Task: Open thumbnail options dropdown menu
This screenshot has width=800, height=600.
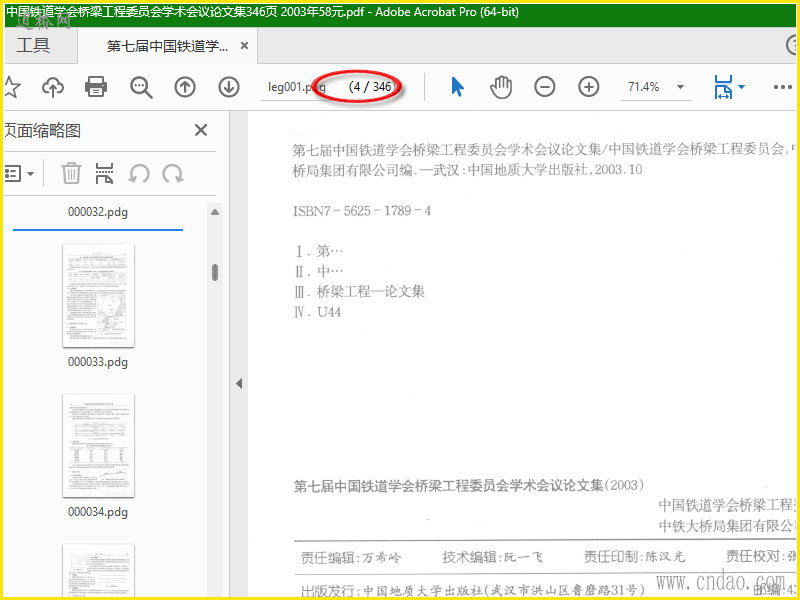Action: pos(19,174)
